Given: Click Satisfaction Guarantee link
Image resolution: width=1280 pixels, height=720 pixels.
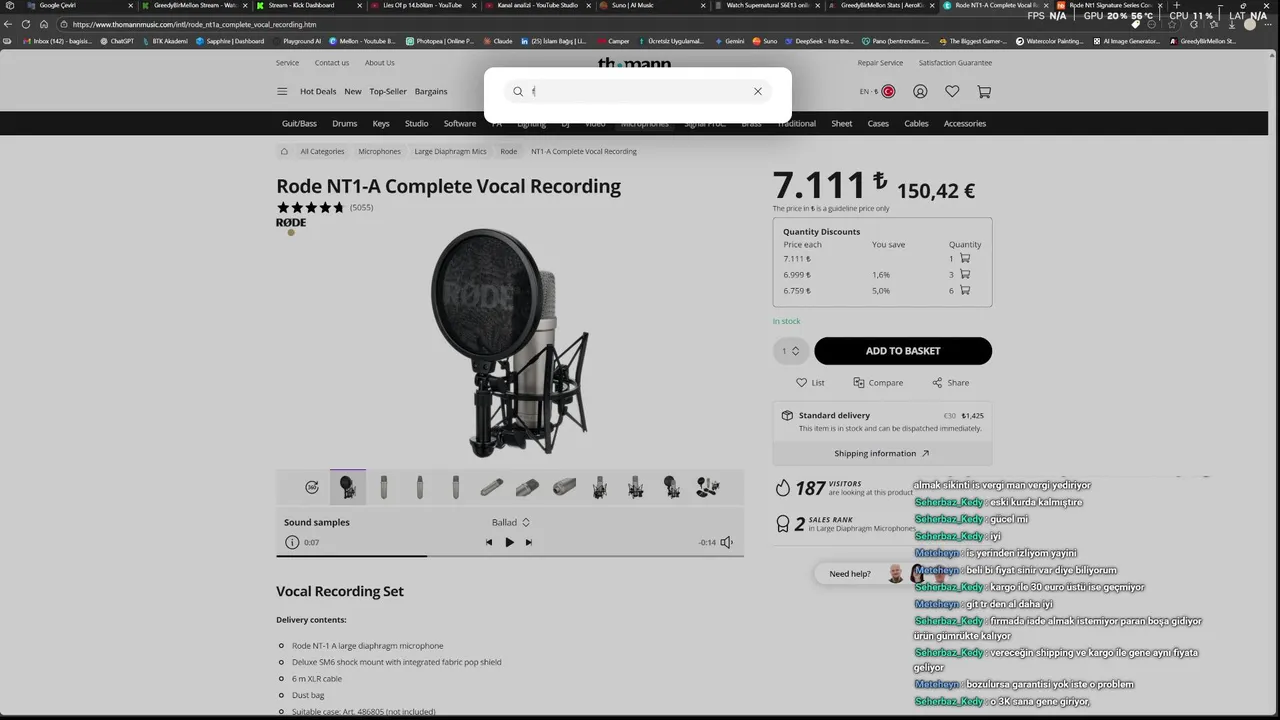Looking at the screenshot, I should tap(956, 62).
